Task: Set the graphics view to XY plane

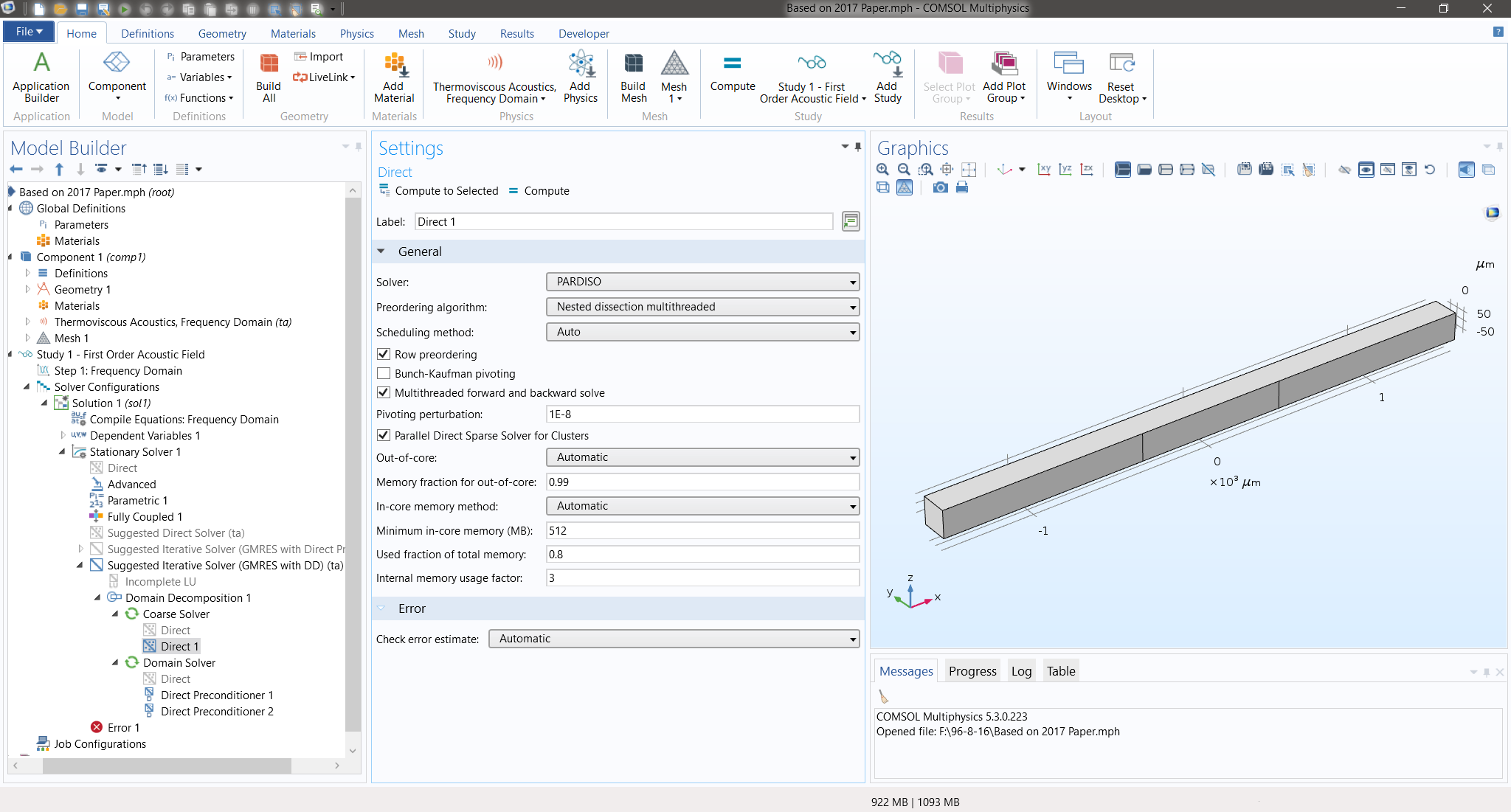Action: [1044, 170]
